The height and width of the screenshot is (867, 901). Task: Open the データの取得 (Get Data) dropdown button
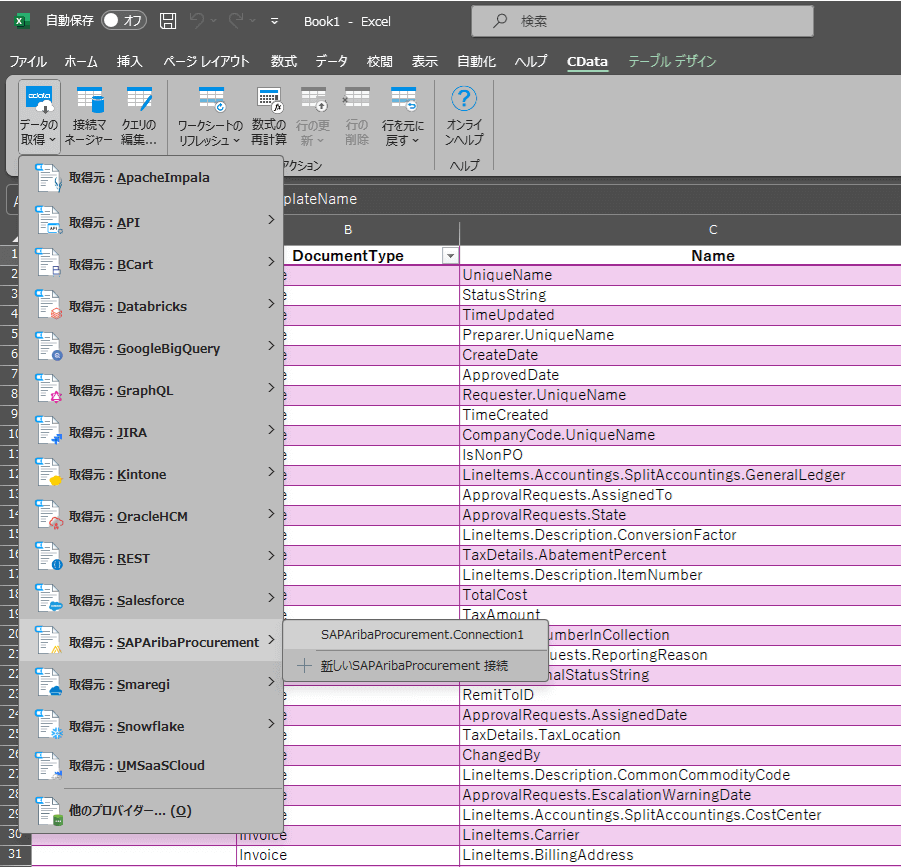click(x=39, y=117)
